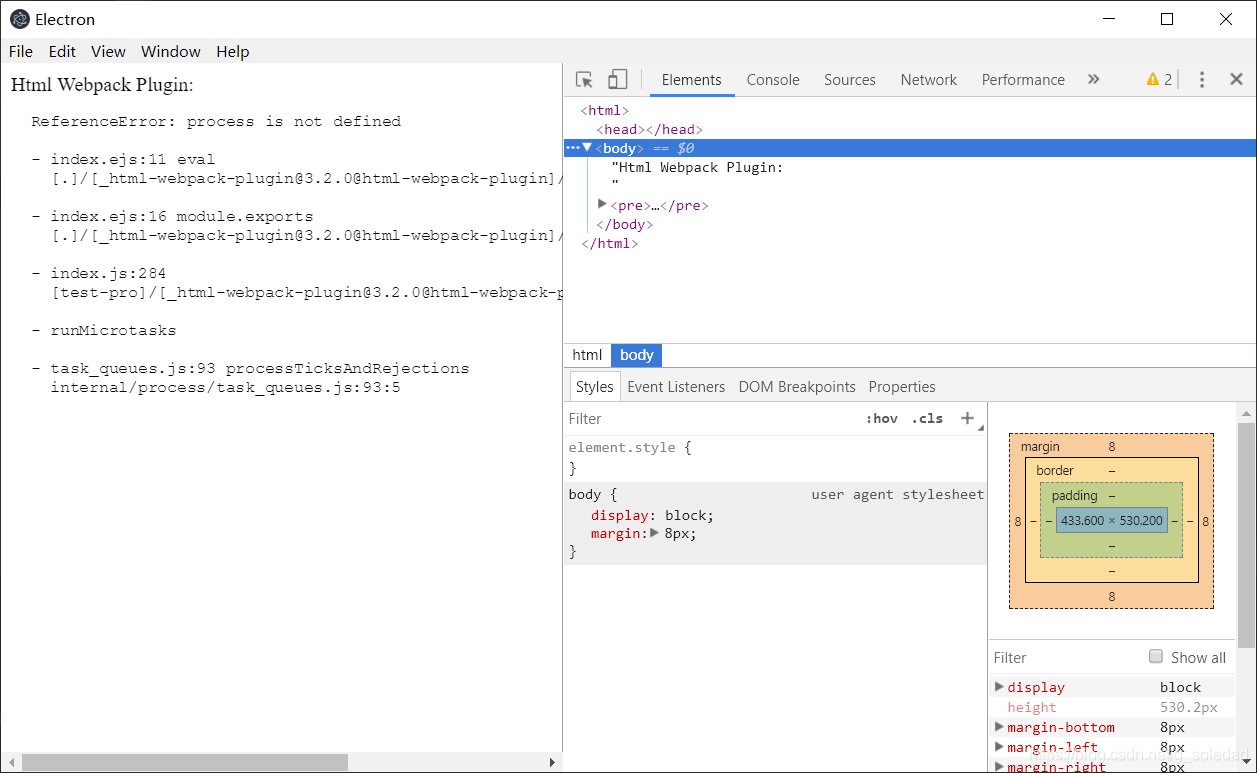
Task: Click the box model content size 433.600 × 530.200
Action: pyautogui.click(x=1111, y=520)
